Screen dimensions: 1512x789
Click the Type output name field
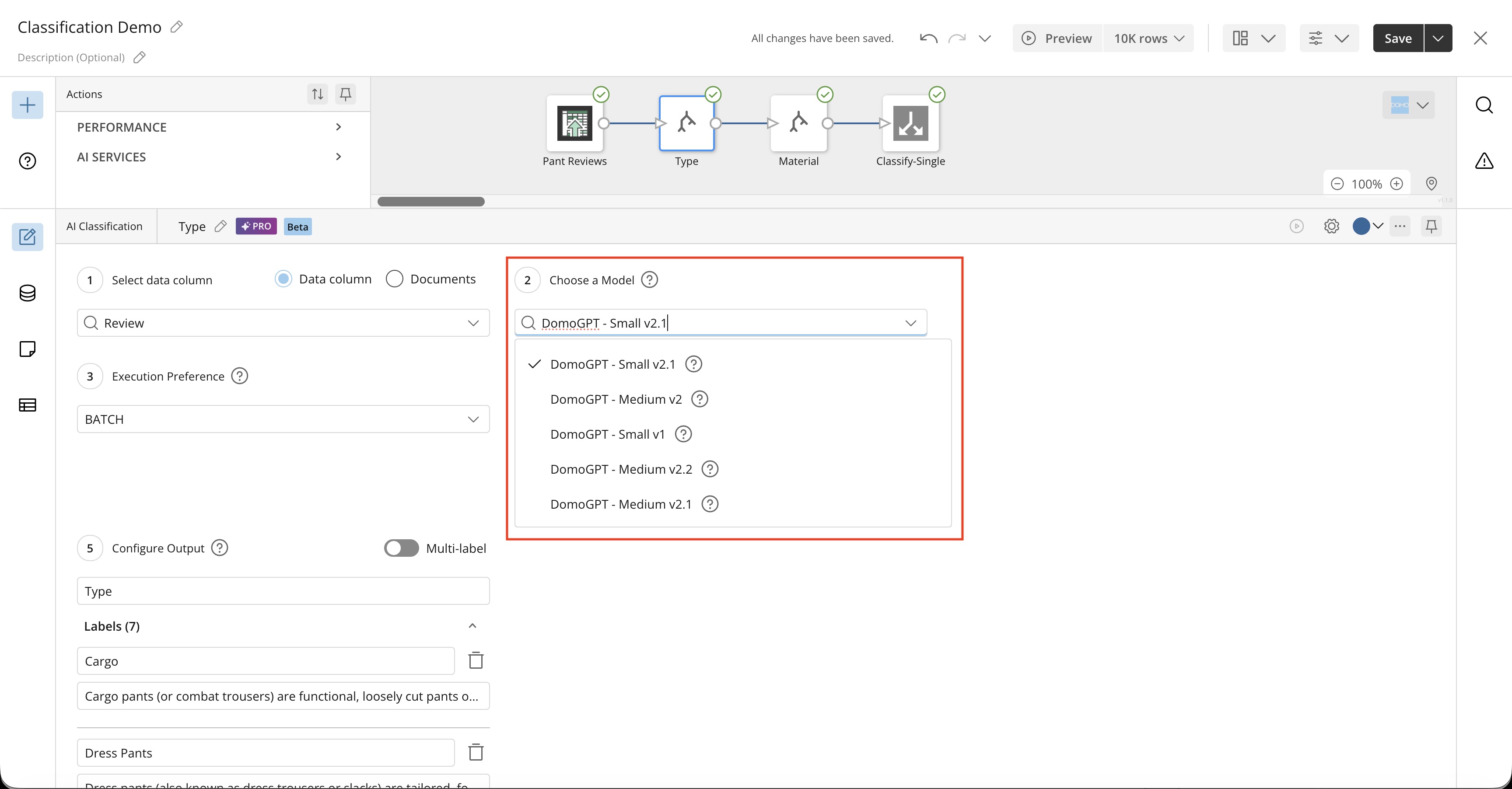[283, 591]
